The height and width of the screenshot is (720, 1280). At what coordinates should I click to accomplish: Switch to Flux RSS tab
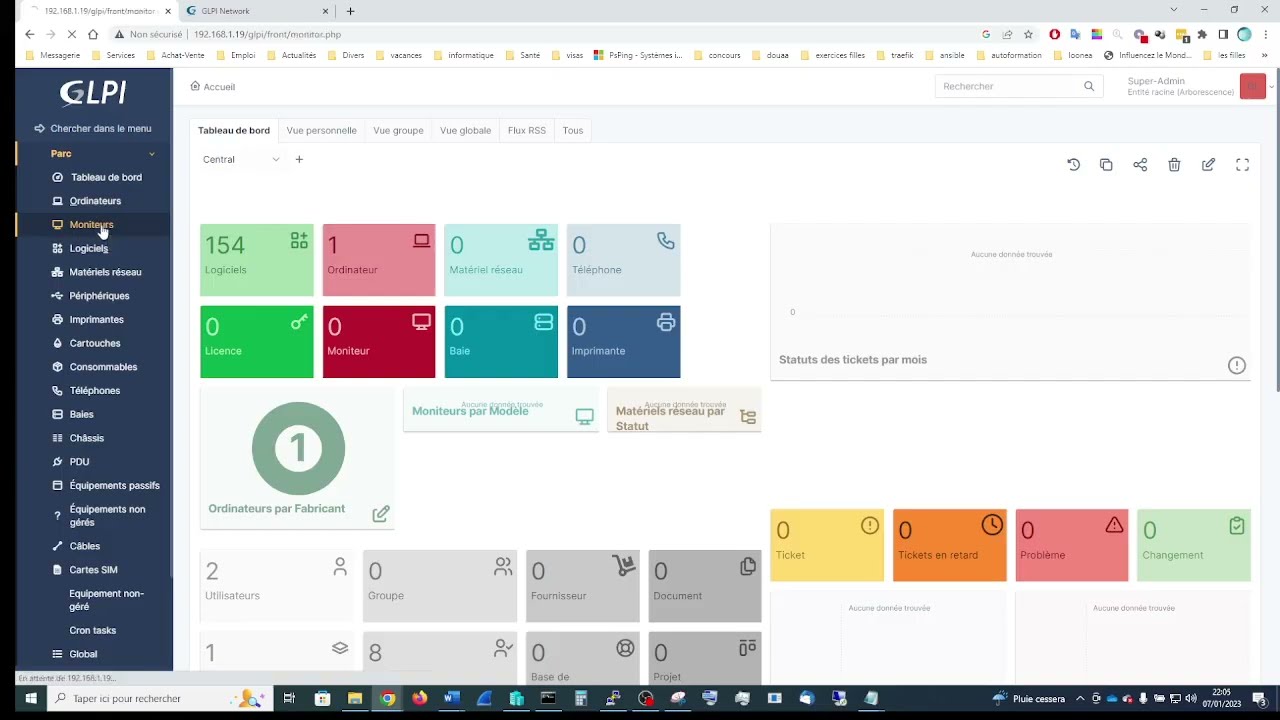(527, 130)
